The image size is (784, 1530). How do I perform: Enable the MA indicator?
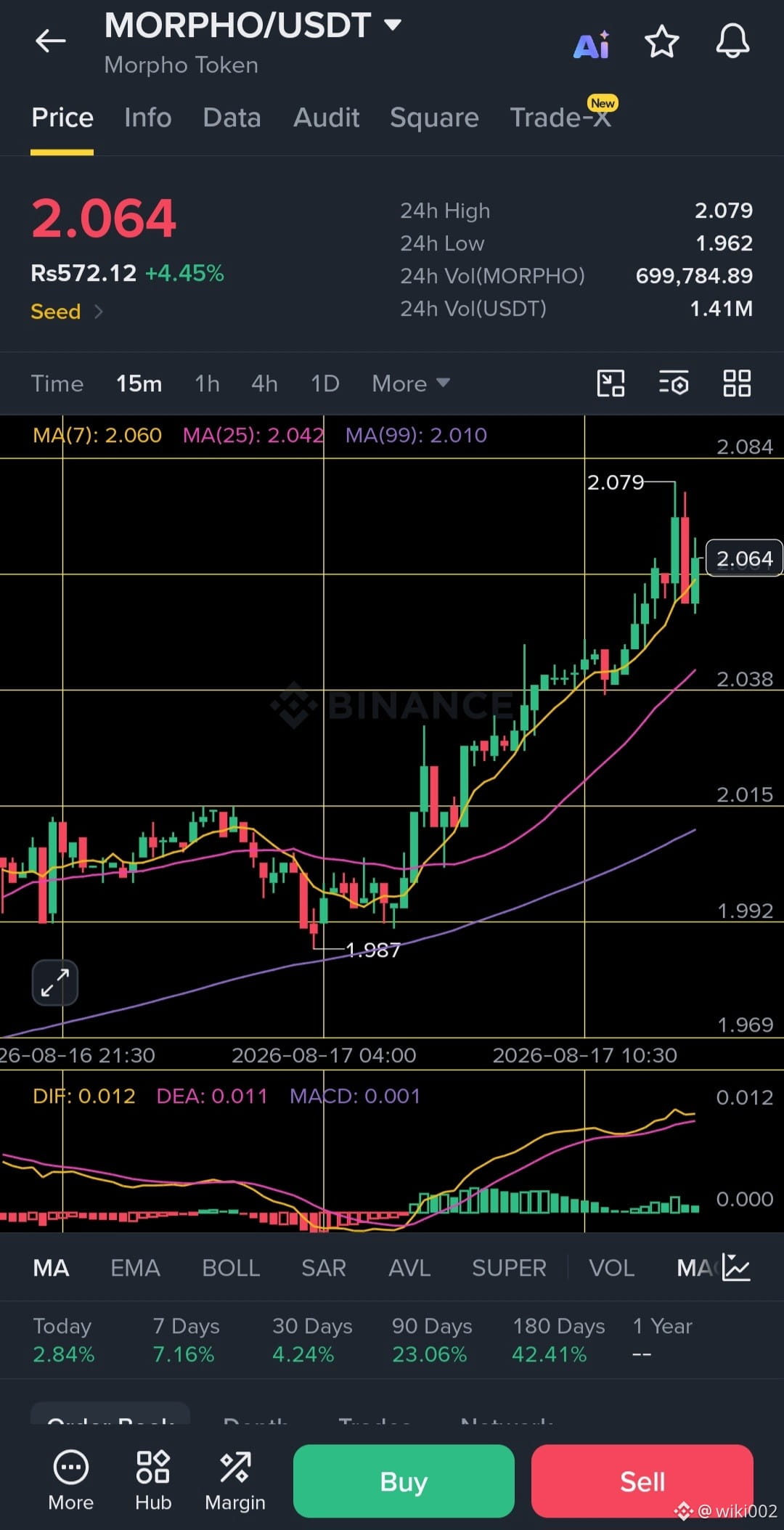point(52,1268)
